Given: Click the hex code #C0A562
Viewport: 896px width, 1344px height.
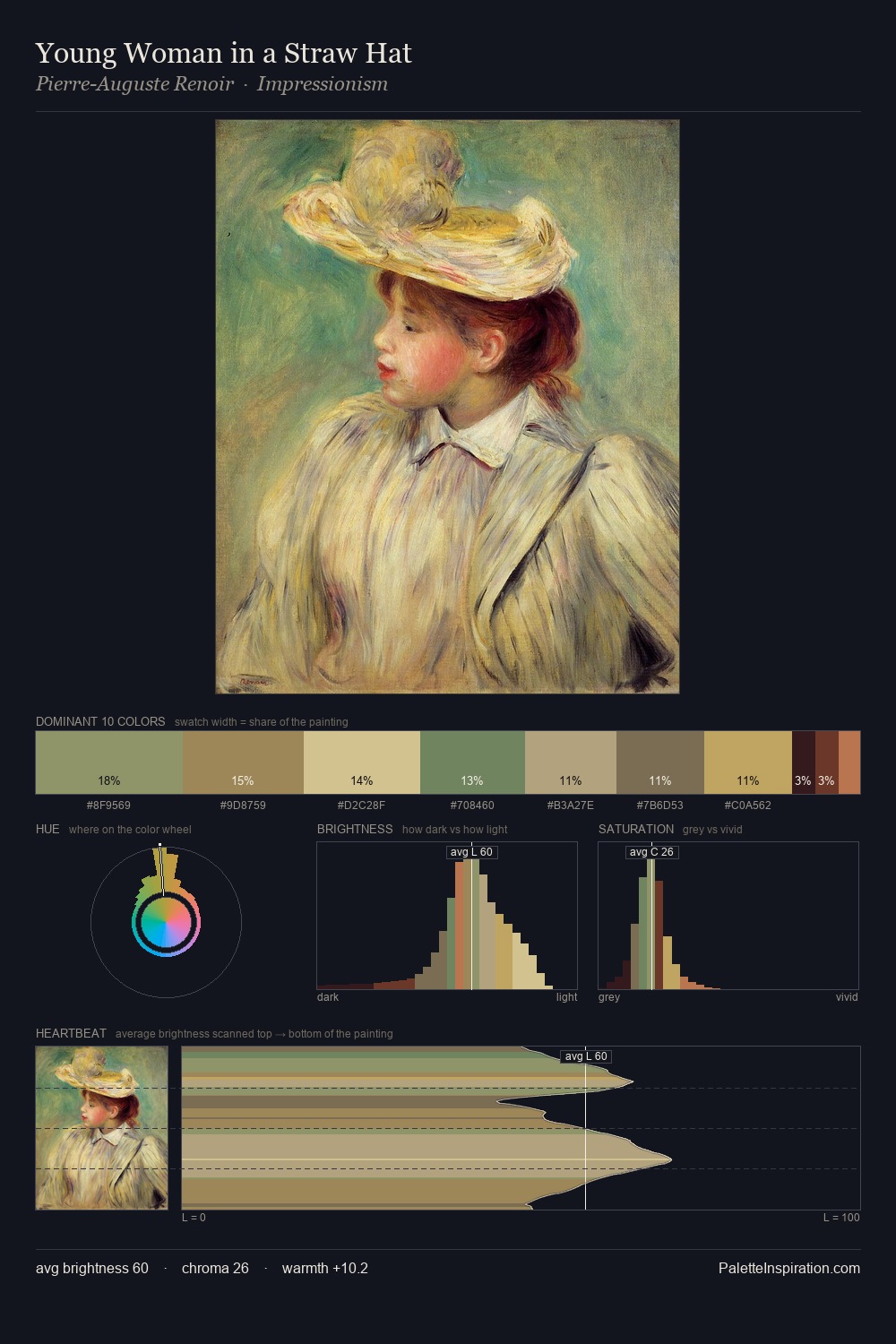Looking at the screenshot, I should click(x=748, y=806).
